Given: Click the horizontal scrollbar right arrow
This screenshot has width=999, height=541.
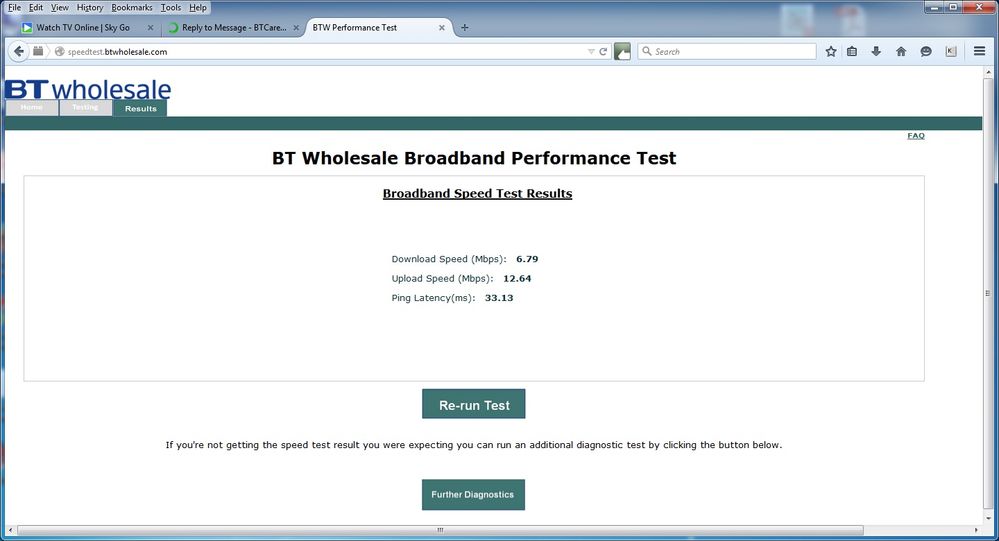Looking at the screenshot, I should 976,530.
